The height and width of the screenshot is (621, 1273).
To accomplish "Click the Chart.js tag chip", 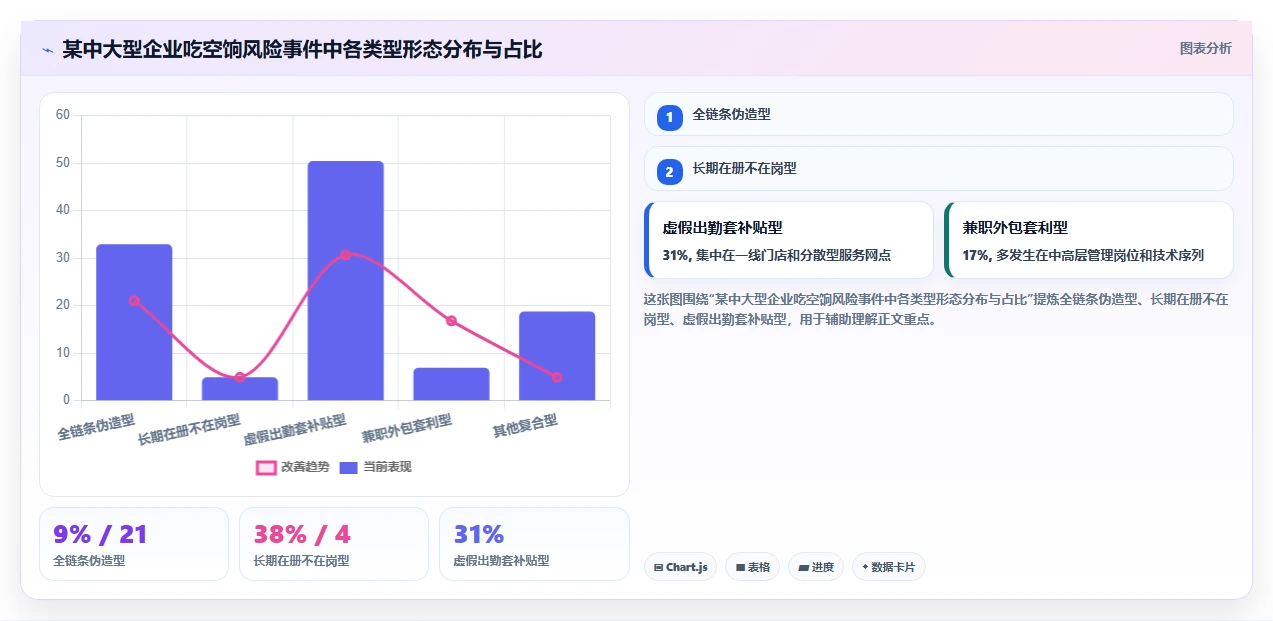I will point(680,567).
